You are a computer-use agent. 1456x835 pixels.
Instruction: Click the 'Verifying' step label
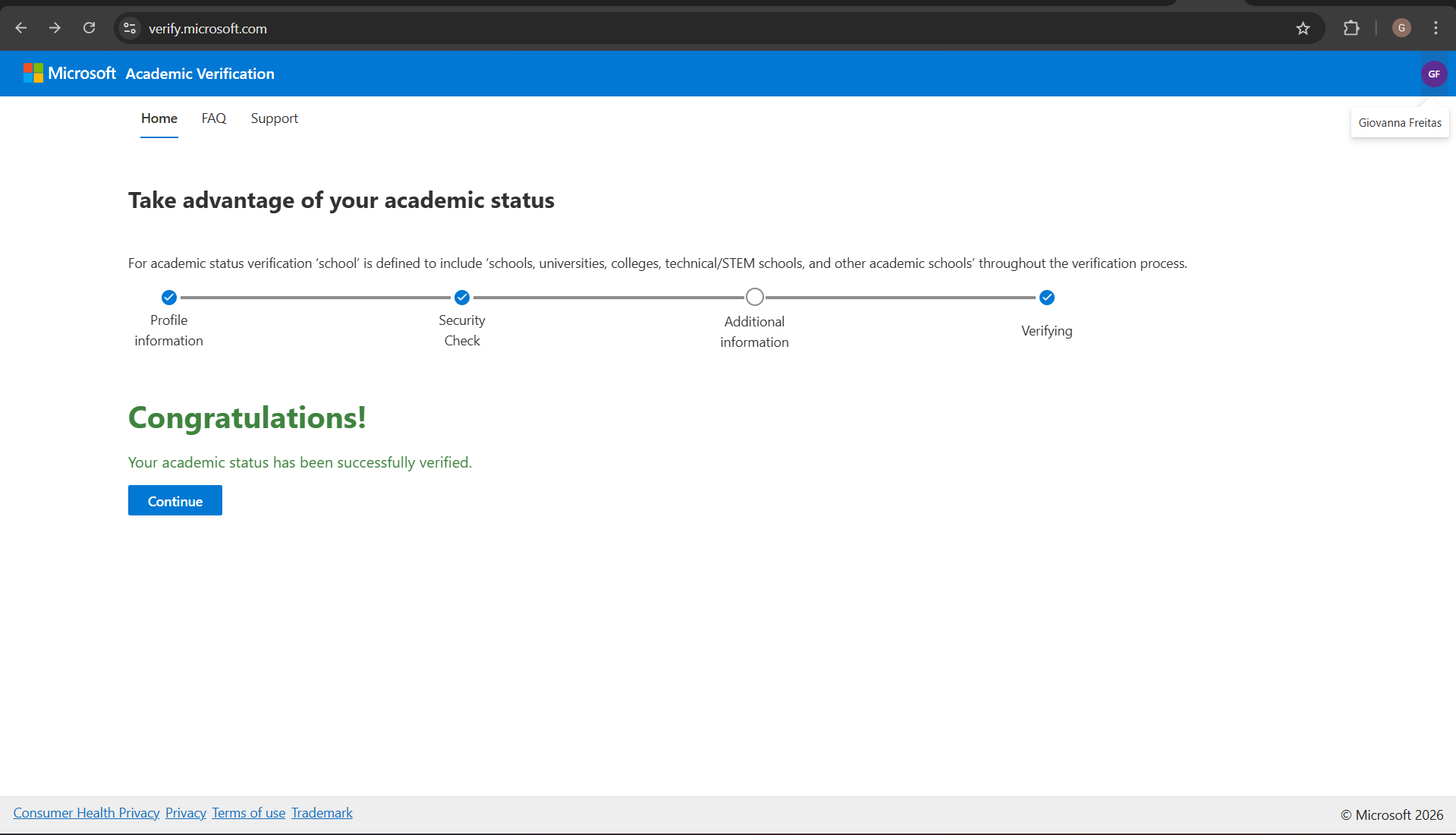pyautogui.click(x=1047, y=331)
